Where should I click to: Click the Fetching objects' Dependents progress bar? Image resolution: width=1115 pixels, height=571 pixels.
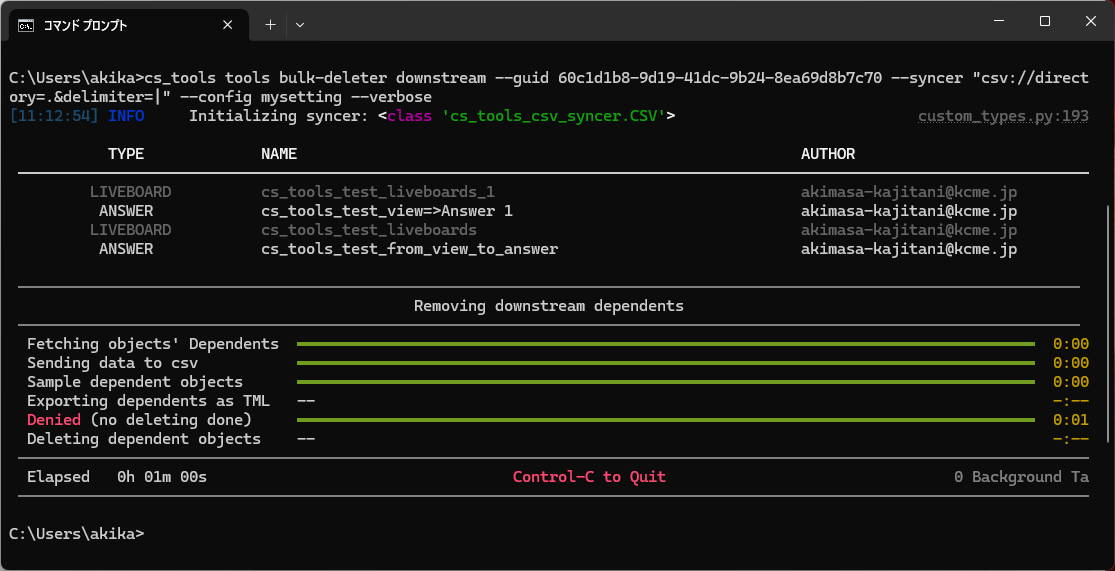[x=665, y=344]
